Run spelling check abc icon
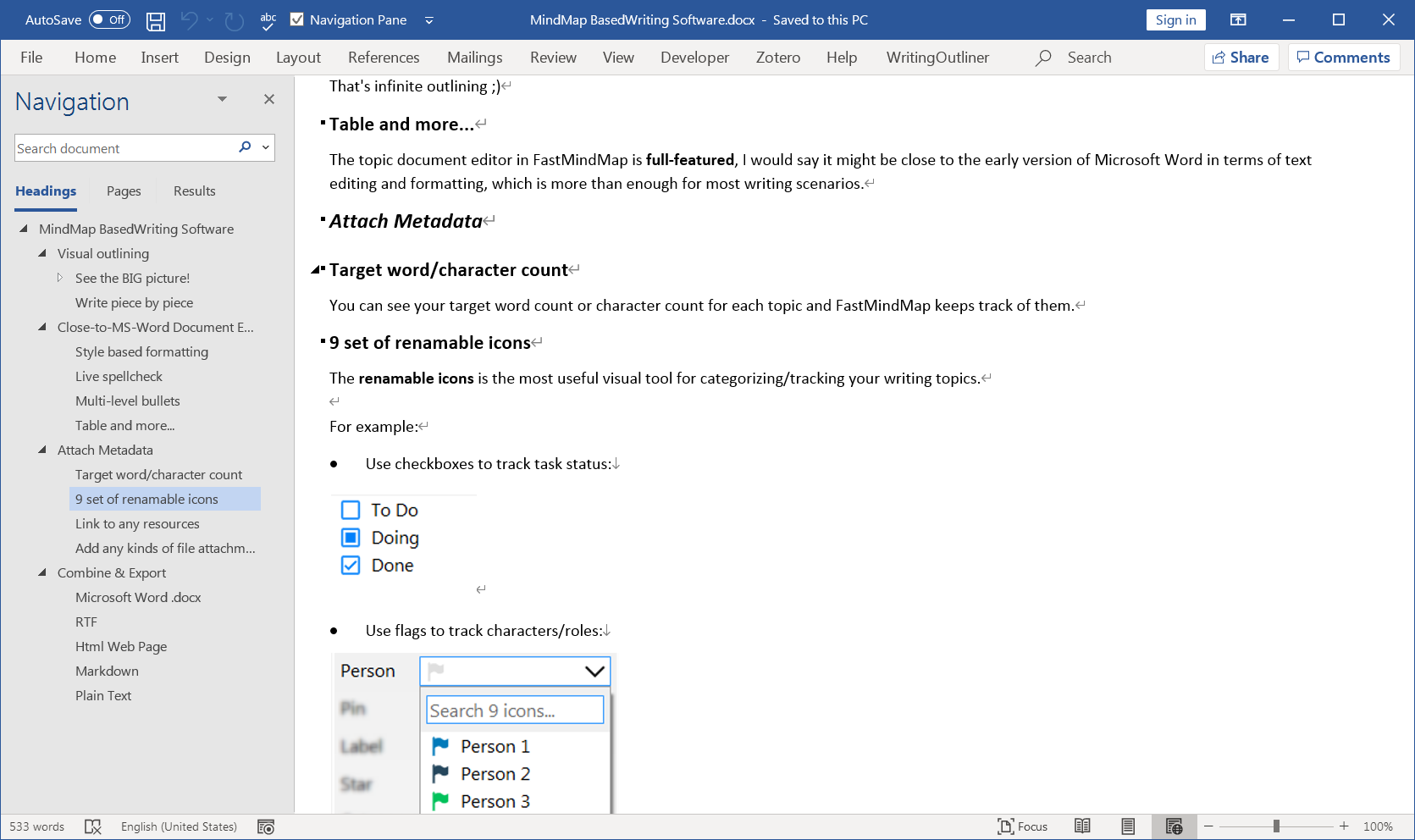The width and height of the screenshot is (1415, 840). [268, 20]
